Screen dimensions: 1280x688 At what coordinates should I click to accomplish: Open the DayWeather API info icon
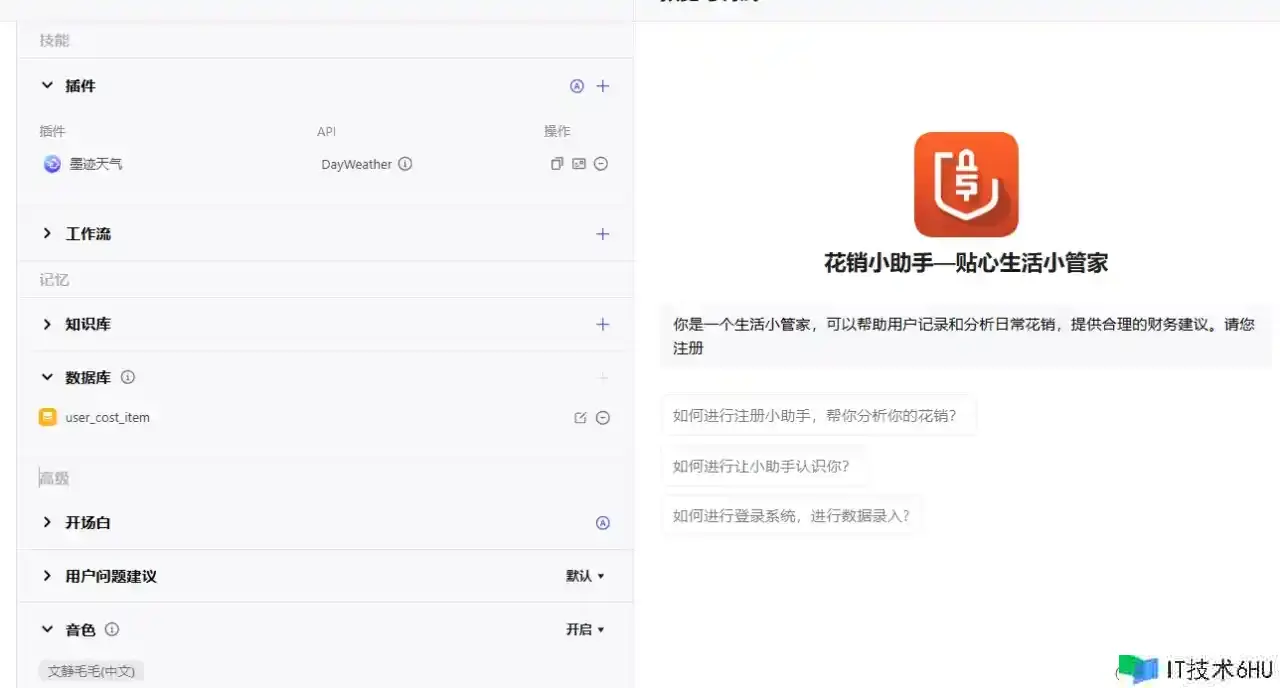(x=405, y=164)
